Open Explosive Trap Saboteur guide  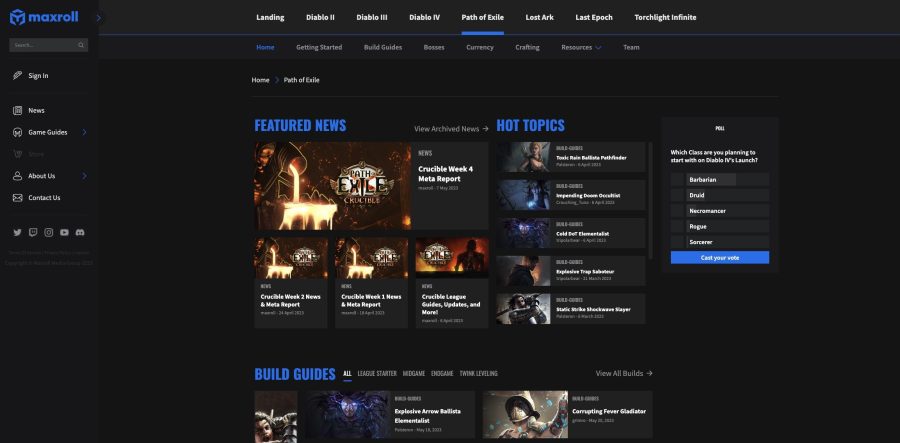click(x=571, y=271)
